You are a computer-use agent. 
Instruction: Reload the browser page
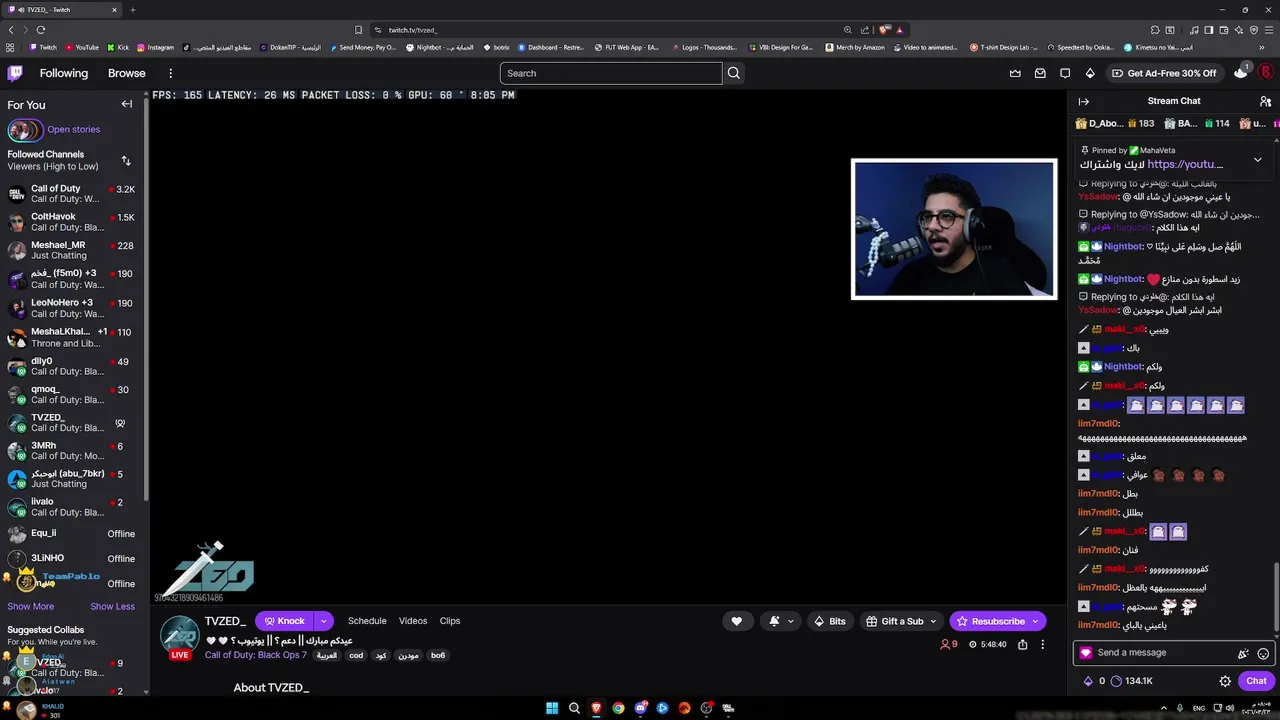[x=40, y=30]
